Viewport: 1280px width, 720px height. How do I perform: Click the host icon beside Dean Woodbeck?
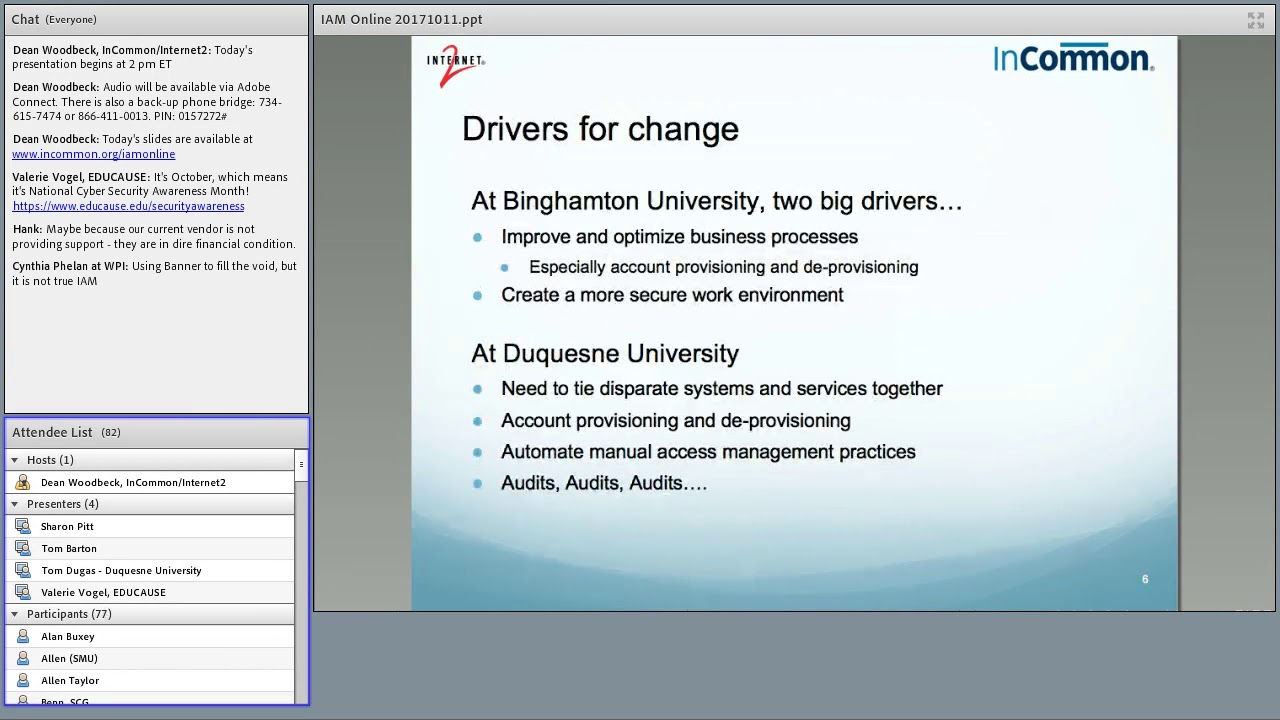click(23, 483)
